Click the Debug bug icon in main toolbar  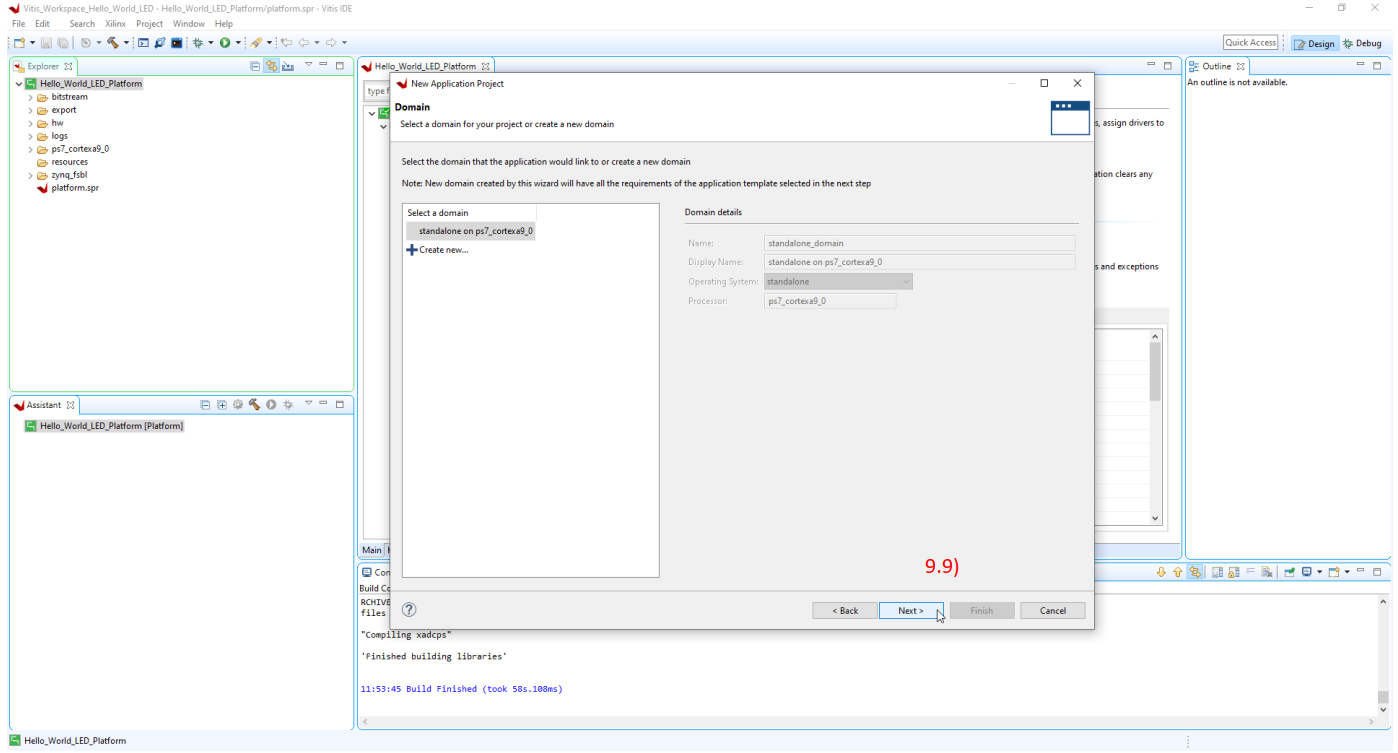point(198,43)
